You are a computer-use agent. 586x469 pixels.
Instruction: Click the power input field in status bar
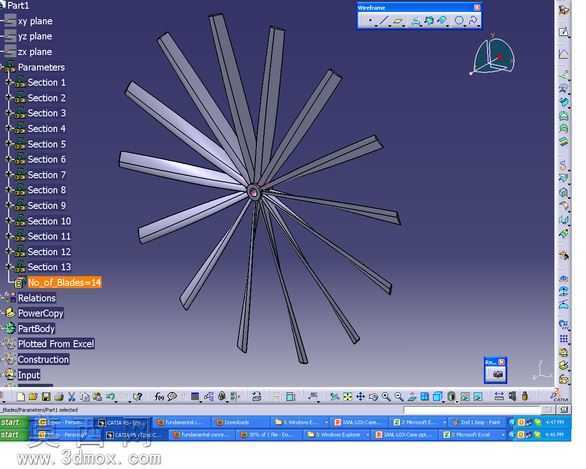point(473,410)
